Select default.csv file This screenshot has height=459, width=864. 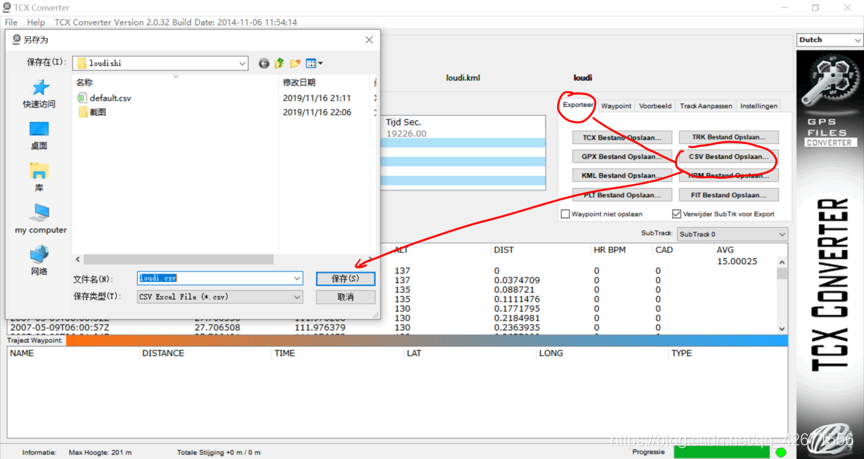(105, 98)
